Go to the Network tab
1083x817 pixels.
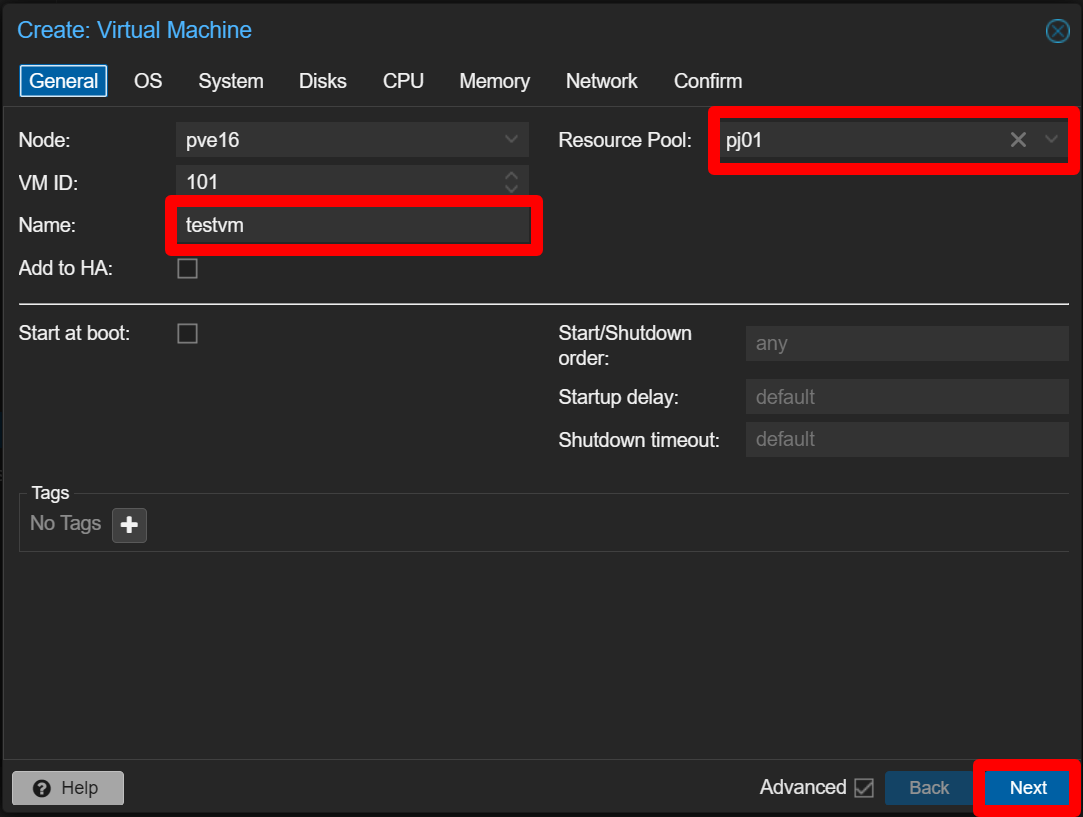click(x=601, y=81)
